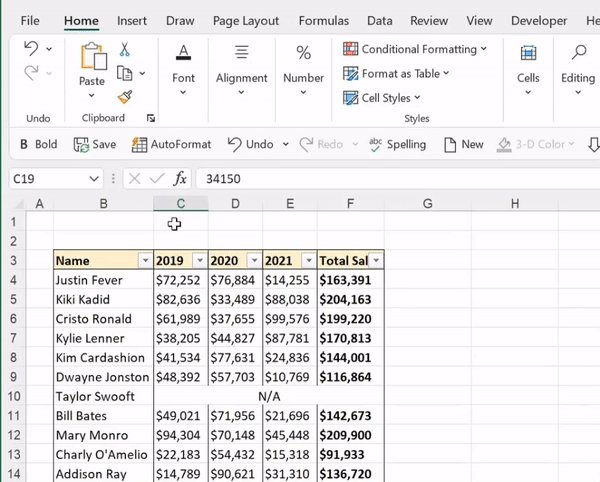Image resolution: width=600 pixels, height=482 pixels.
Task: Select row 10 header
Action: [x=13, y=396]
